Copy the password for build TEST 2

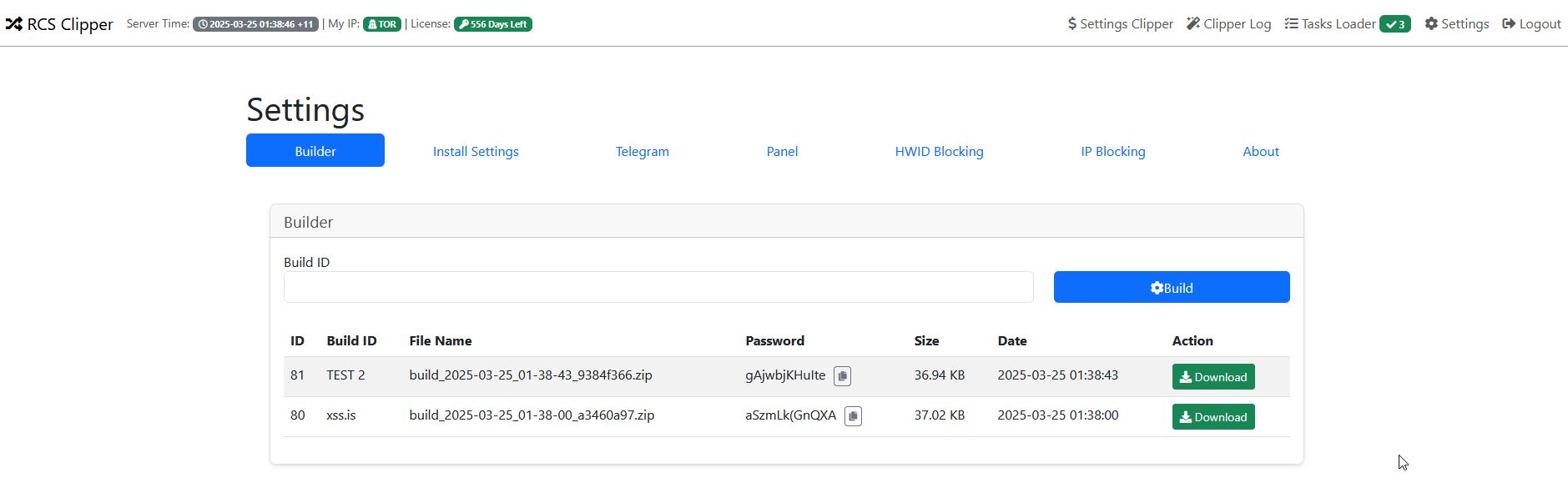point(842,376)
